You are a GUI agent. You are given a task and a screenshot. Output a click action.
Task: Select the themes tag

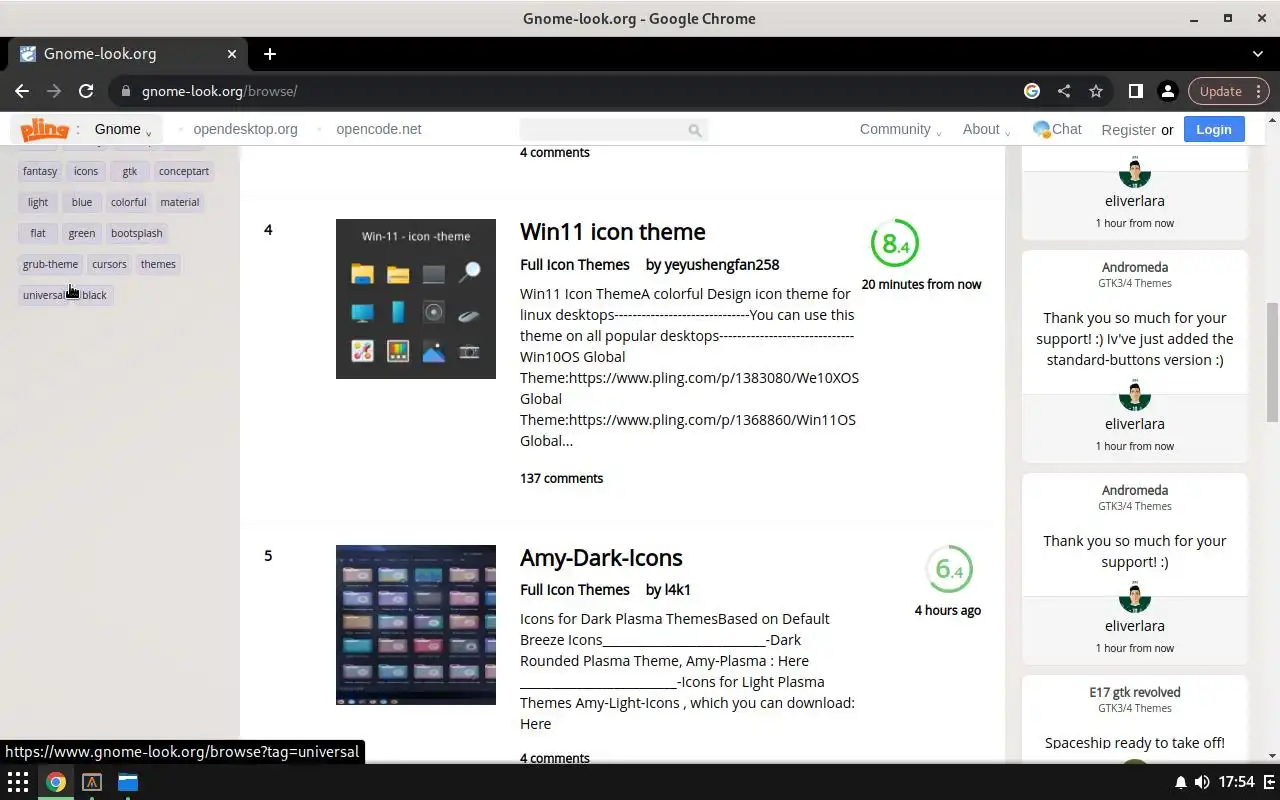(x=158, y=264)
